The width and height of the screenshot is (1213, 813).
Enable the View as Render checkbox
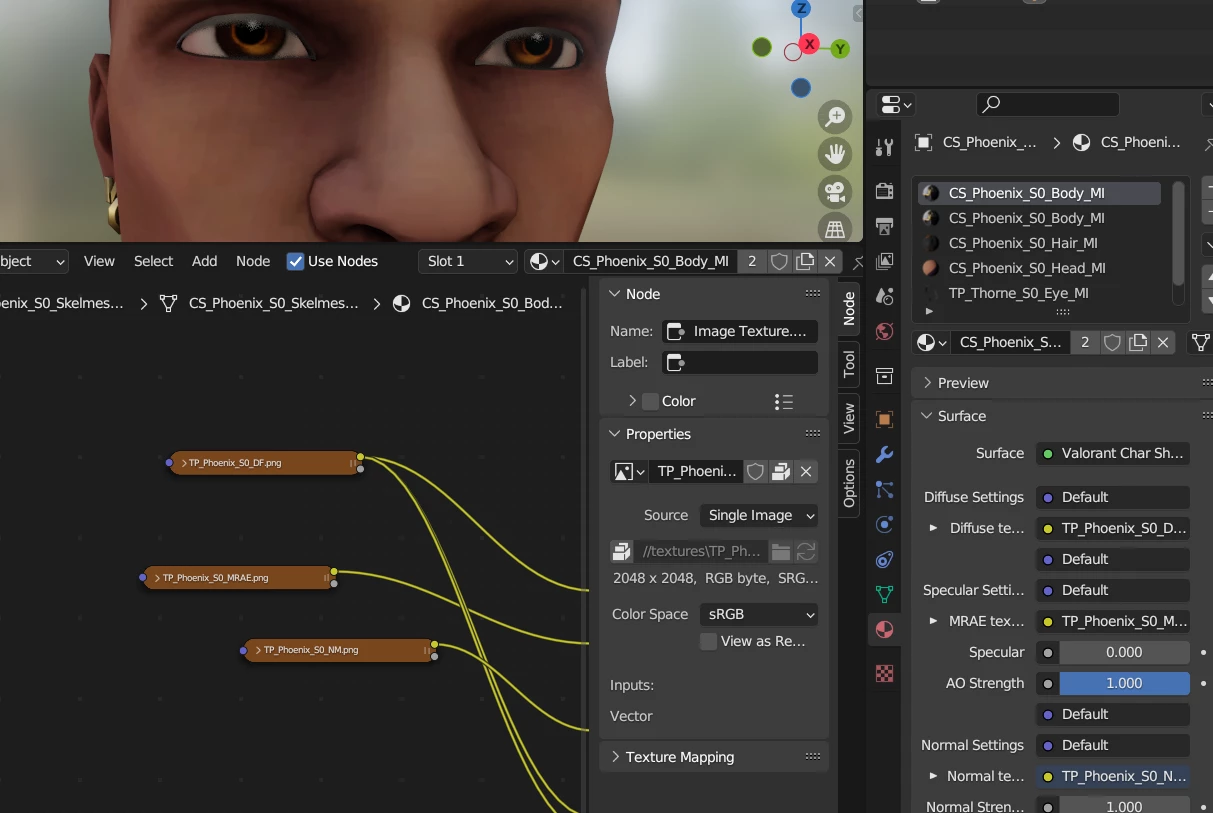pos(708,641)
